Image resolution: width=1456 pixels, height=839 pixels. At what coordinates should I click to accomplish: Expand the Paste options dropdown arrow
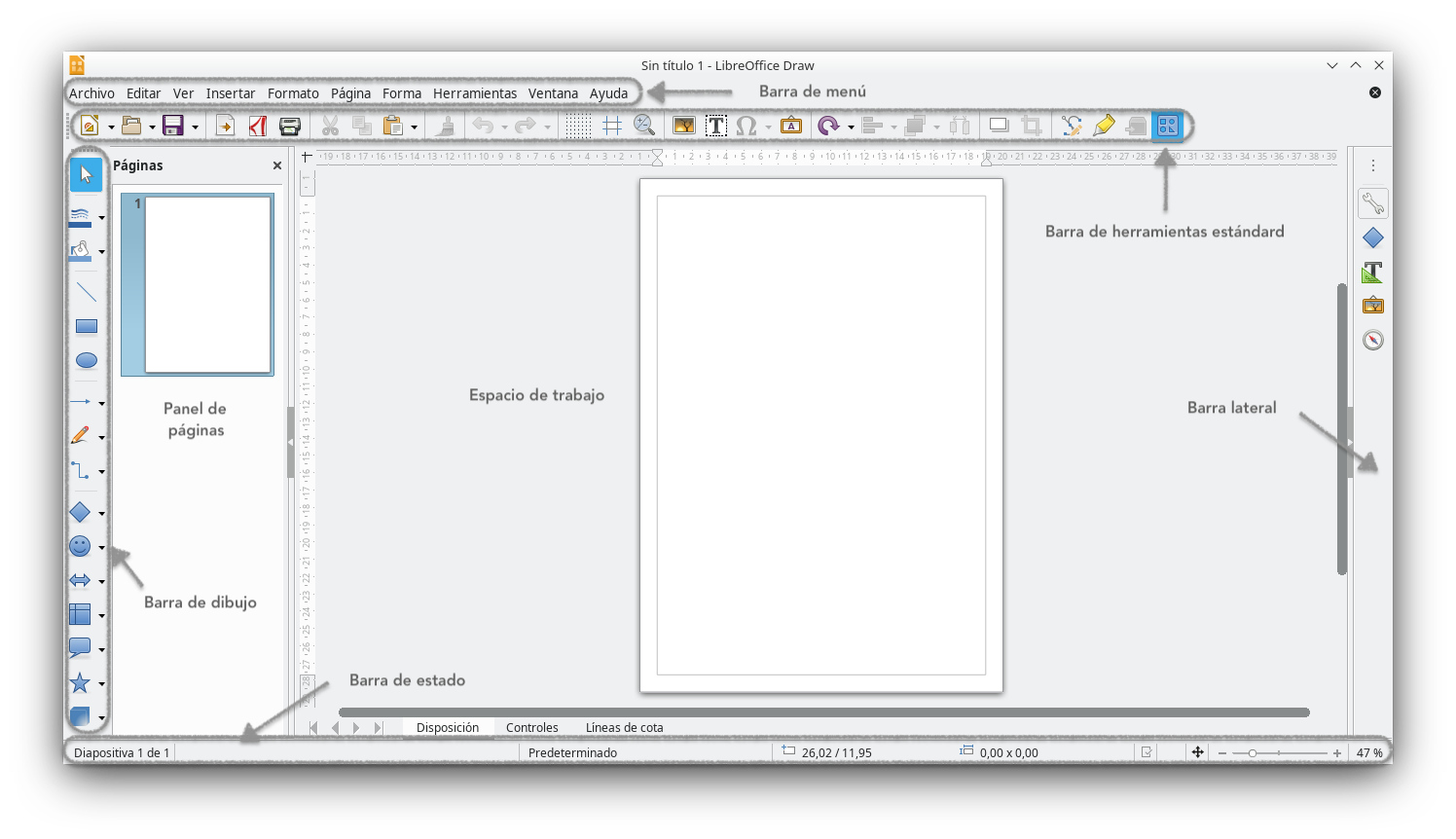tap(414, 128)
